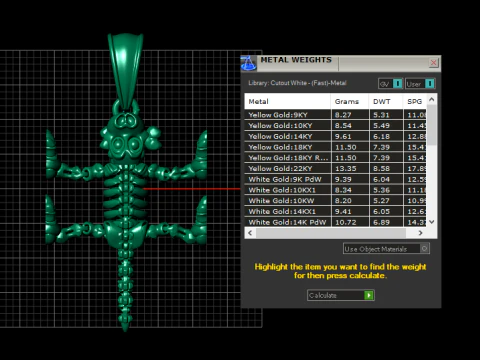Click the green arrow on the Calculate button
Viewport: 480px width, 360px height.
(x=369, y=295)
